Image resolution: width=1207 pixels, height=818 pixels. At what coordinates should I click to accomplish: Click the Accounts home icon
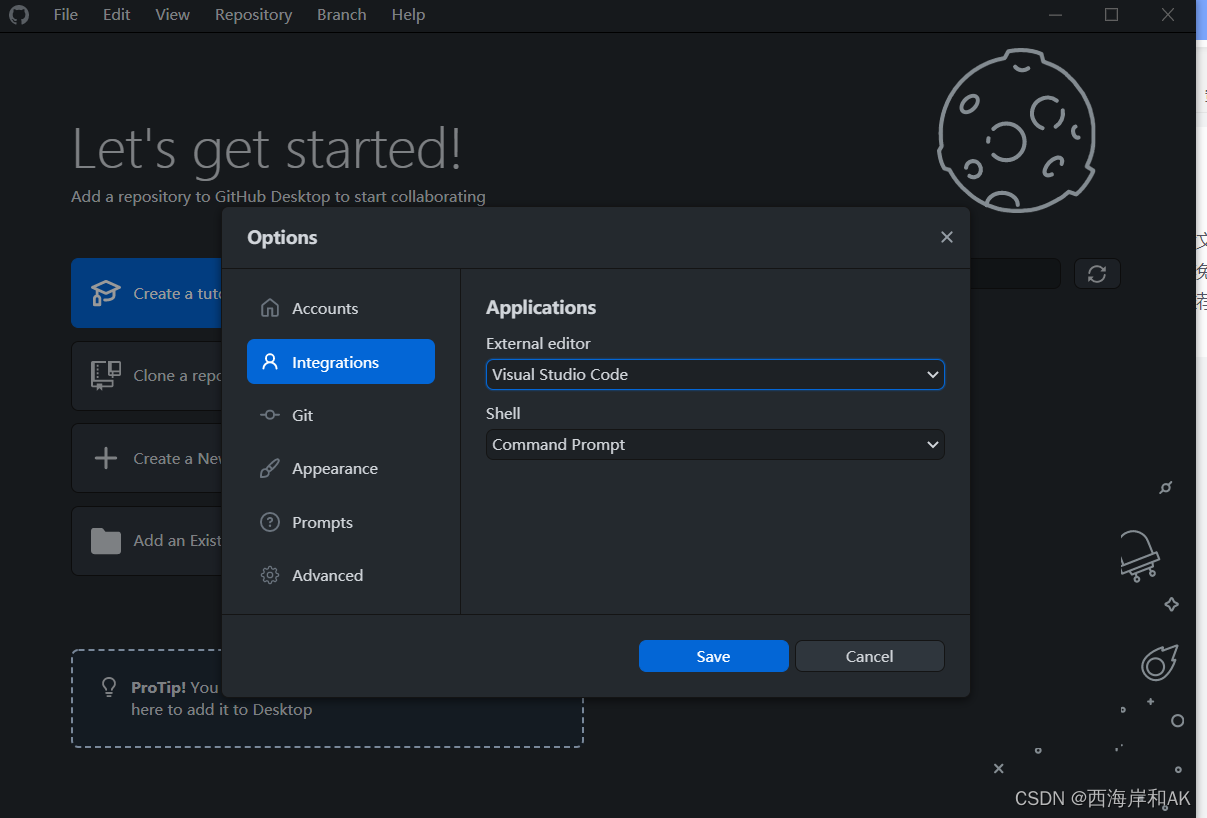(269, 308)
